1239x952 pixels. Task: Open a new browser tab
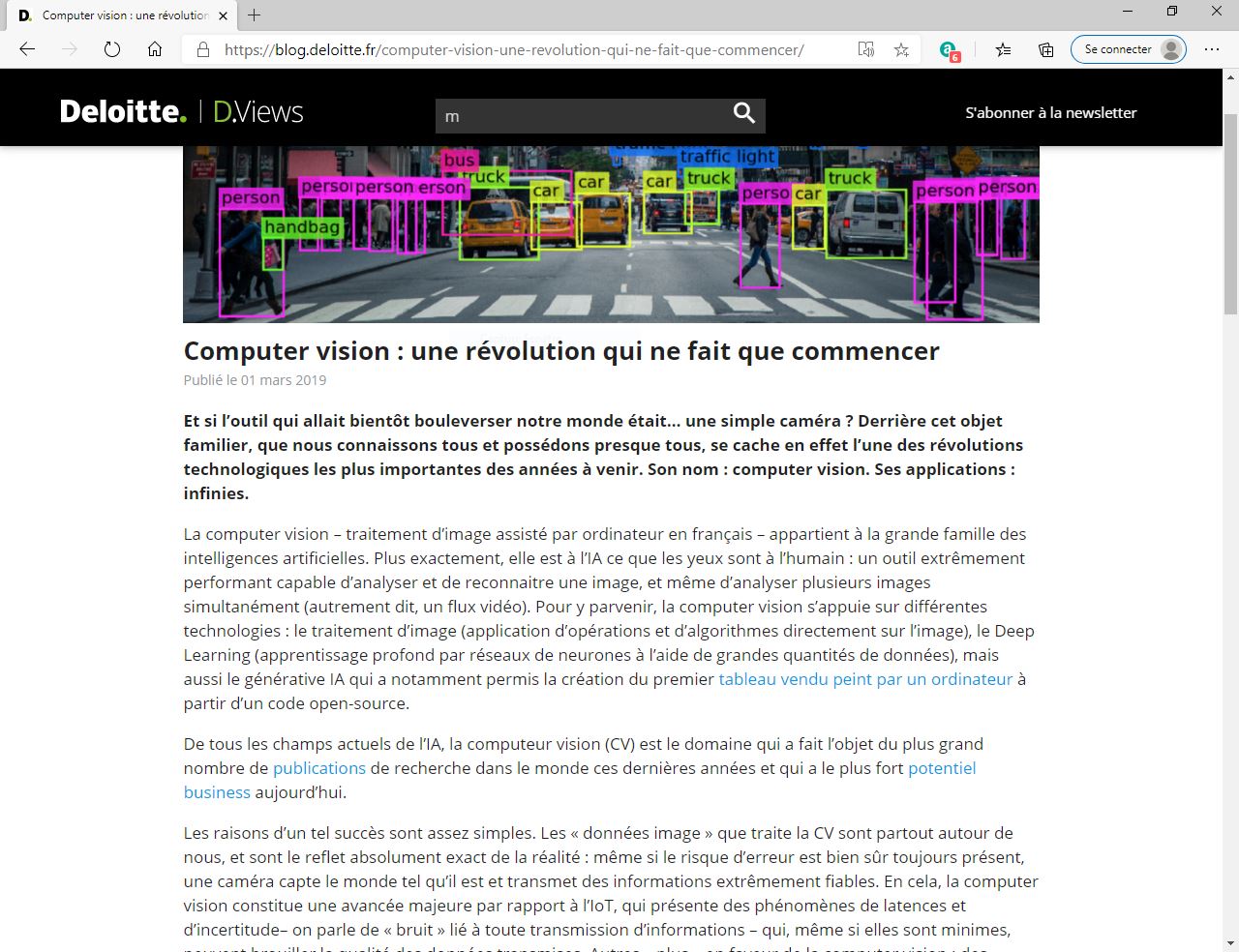click(x=255, y=15)
